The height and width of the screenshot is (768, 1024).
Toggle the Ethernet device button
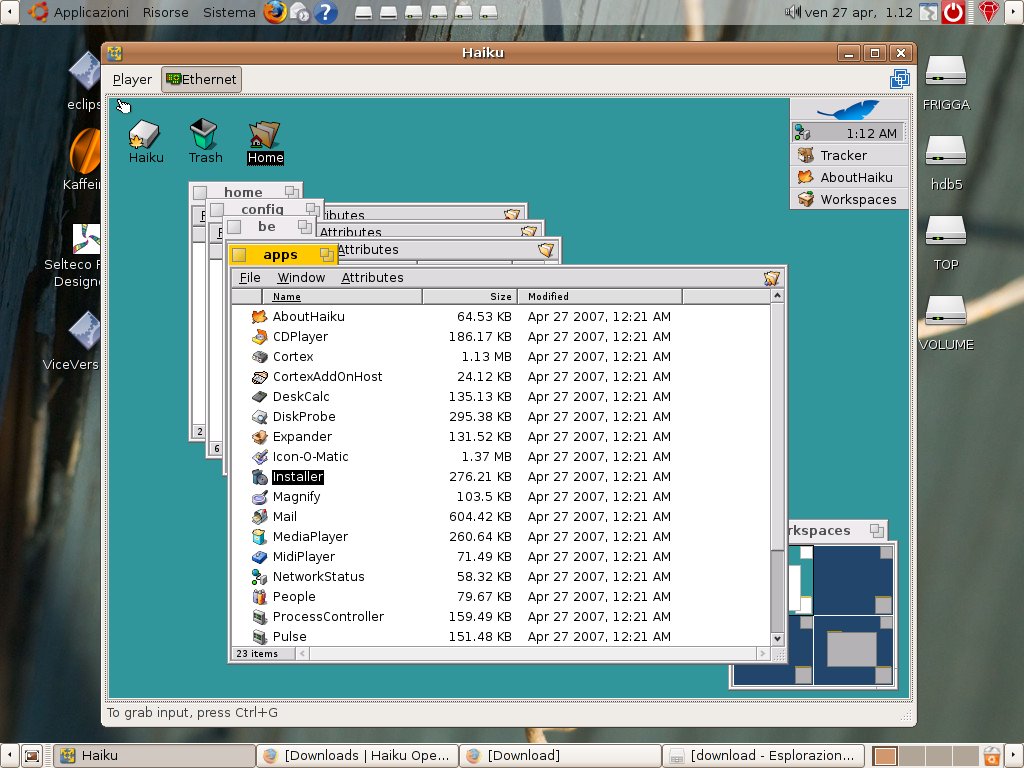click(201, 80)
